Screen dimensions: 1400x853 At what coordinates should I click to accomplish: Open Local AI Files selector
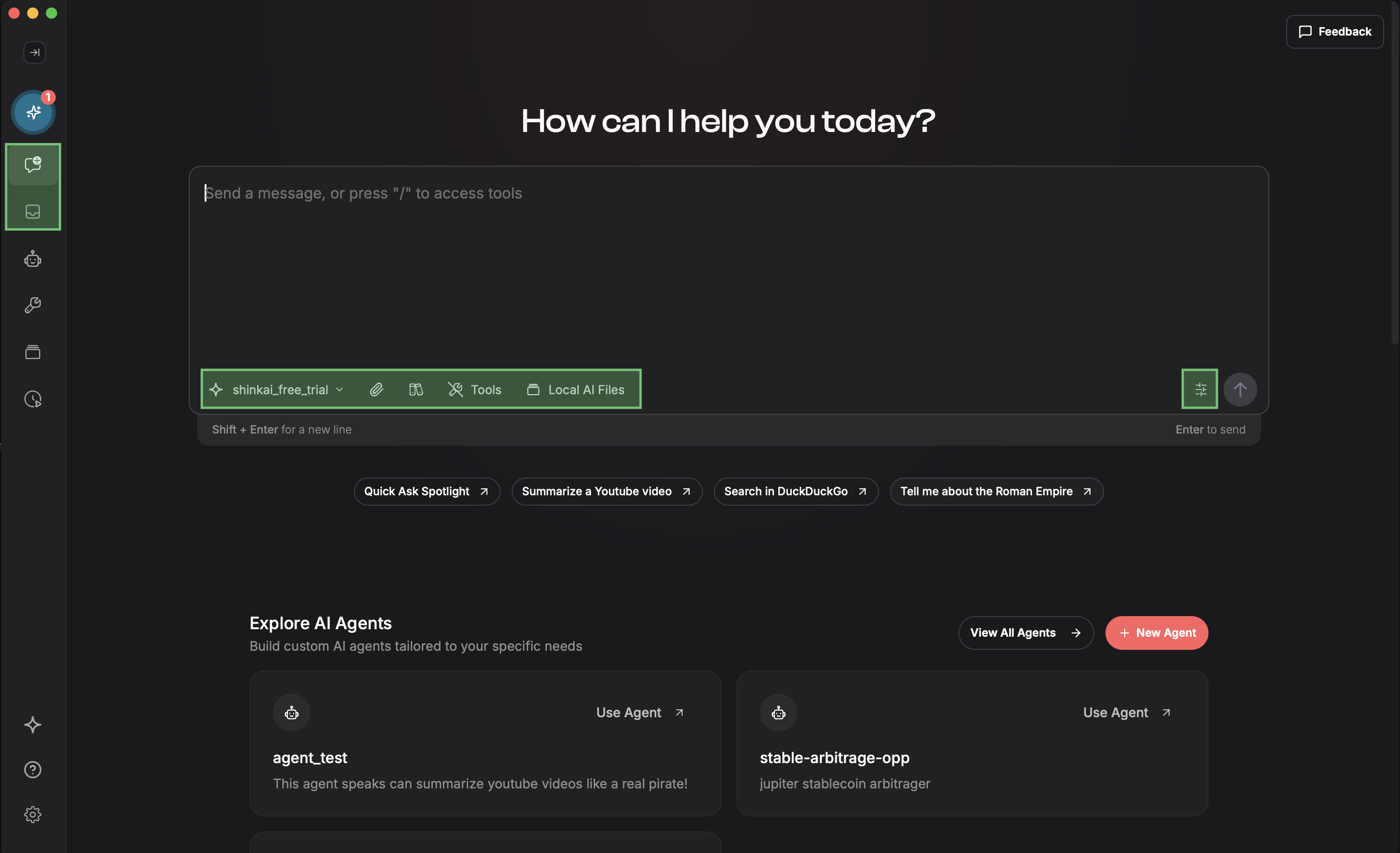[575, 389]
